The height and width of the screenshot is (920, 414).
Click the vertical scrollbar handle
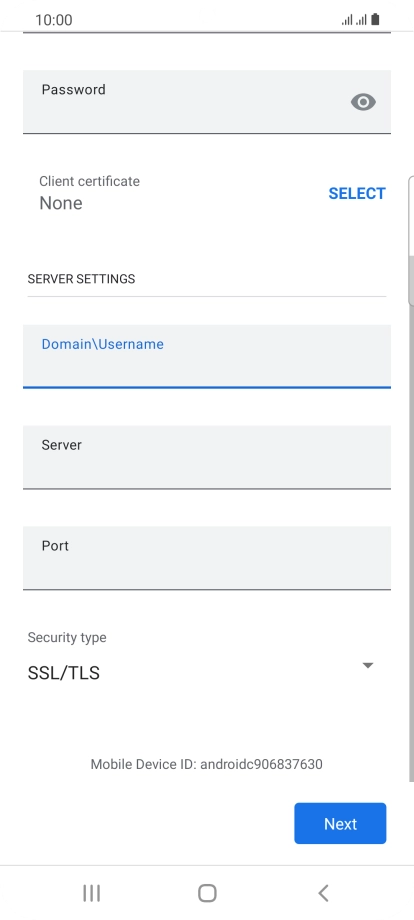pos(411,241)
